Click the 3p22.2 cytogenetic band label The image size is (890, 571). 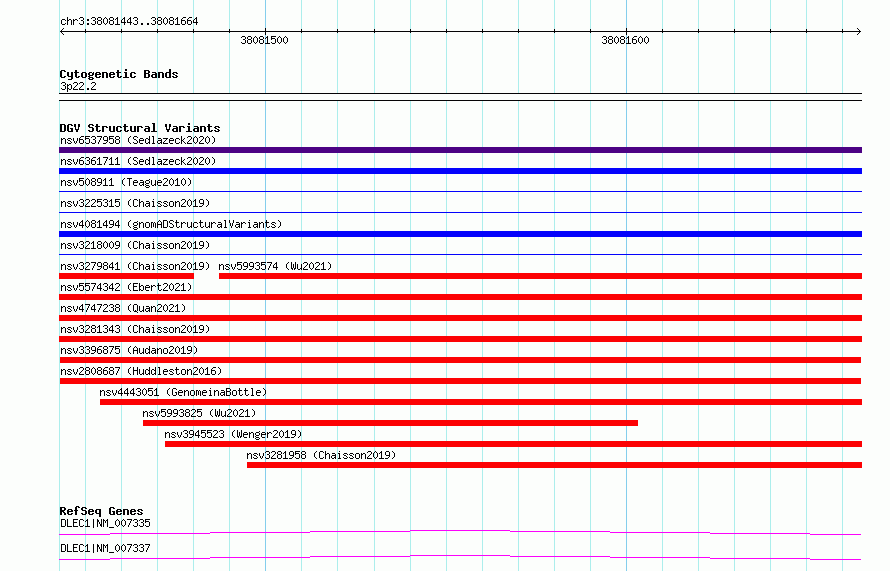78,86
